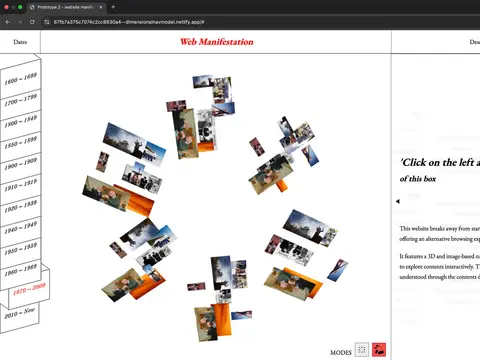The image size is (480, 360).
Task: Open the Dates header tab
Action: coord(20,42)
